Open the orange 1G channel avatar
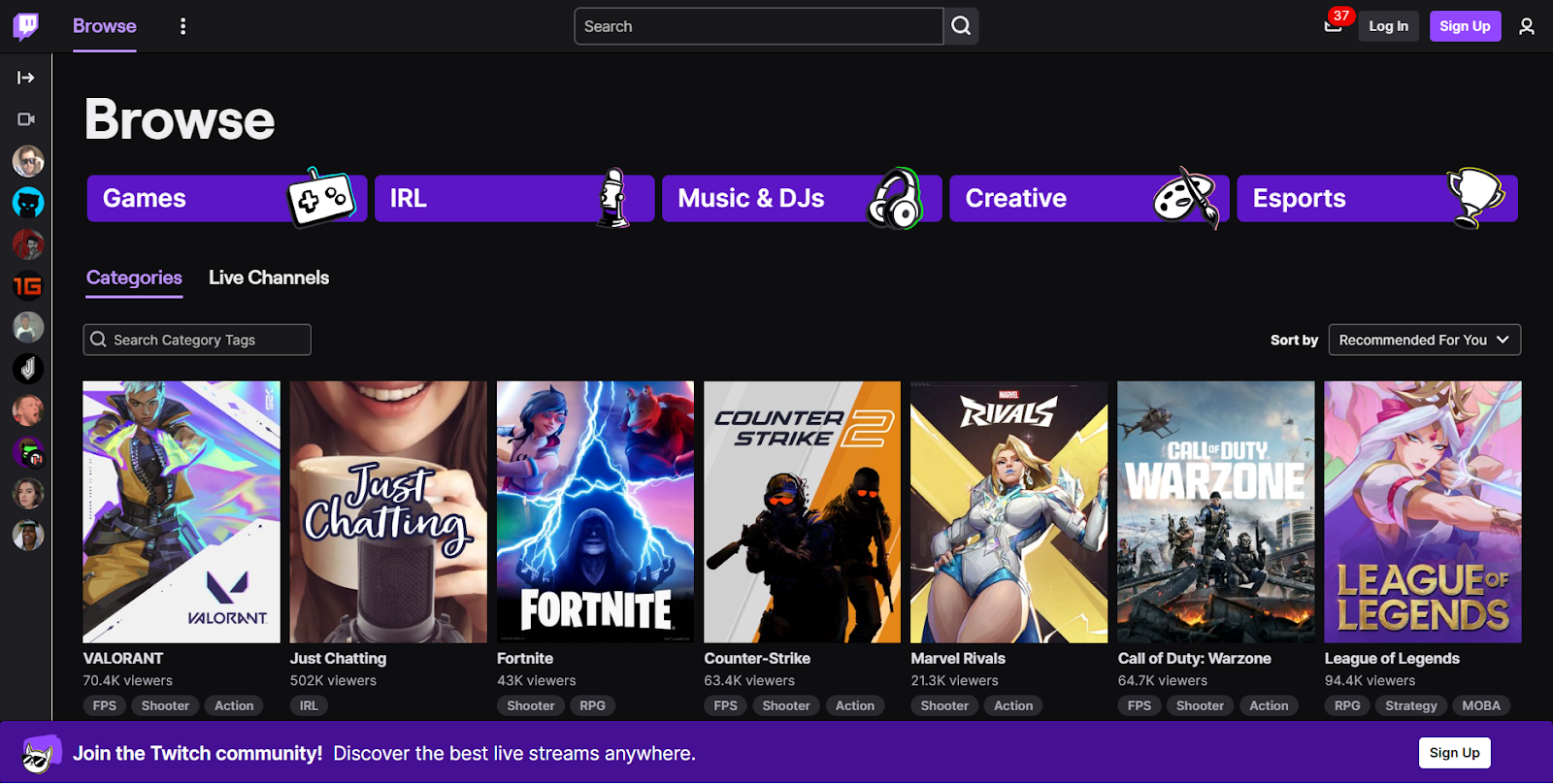 pyautogui.click(x=28, y=286)
